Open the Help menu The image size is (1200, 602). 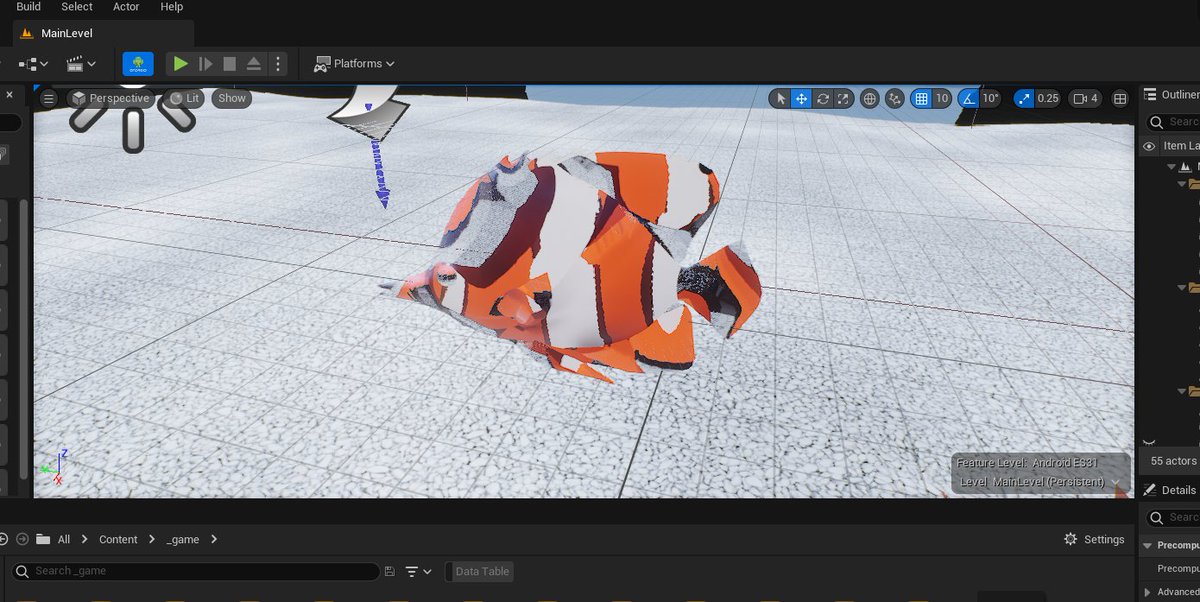pyautogui.click(x=172, y=7)
